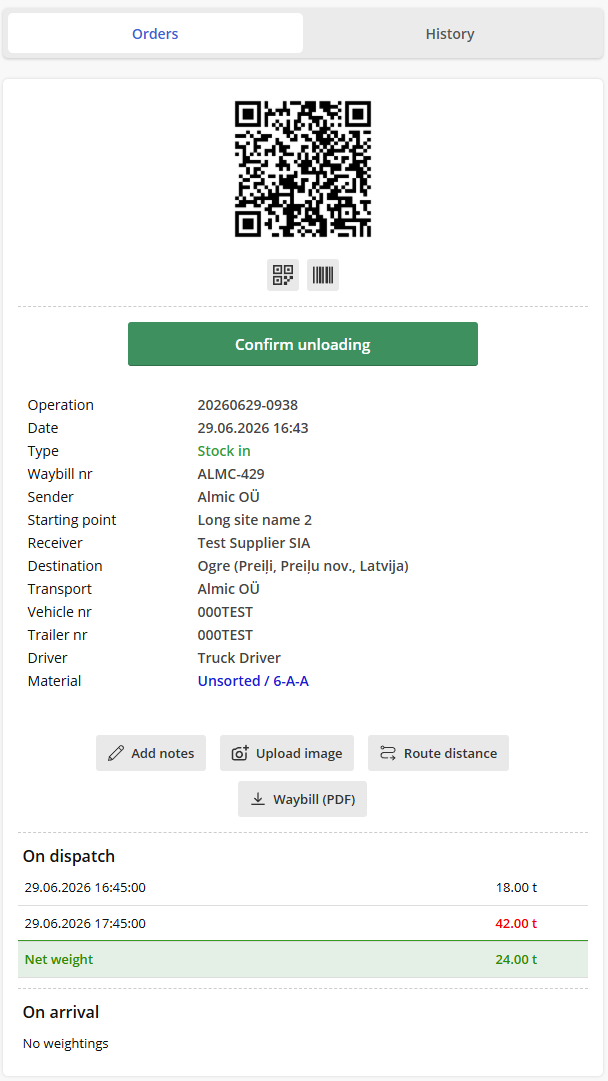This screenshot has width=608, height=1081.
Task: Click the Net weight 24.00 t row
Action: (303, 959)
